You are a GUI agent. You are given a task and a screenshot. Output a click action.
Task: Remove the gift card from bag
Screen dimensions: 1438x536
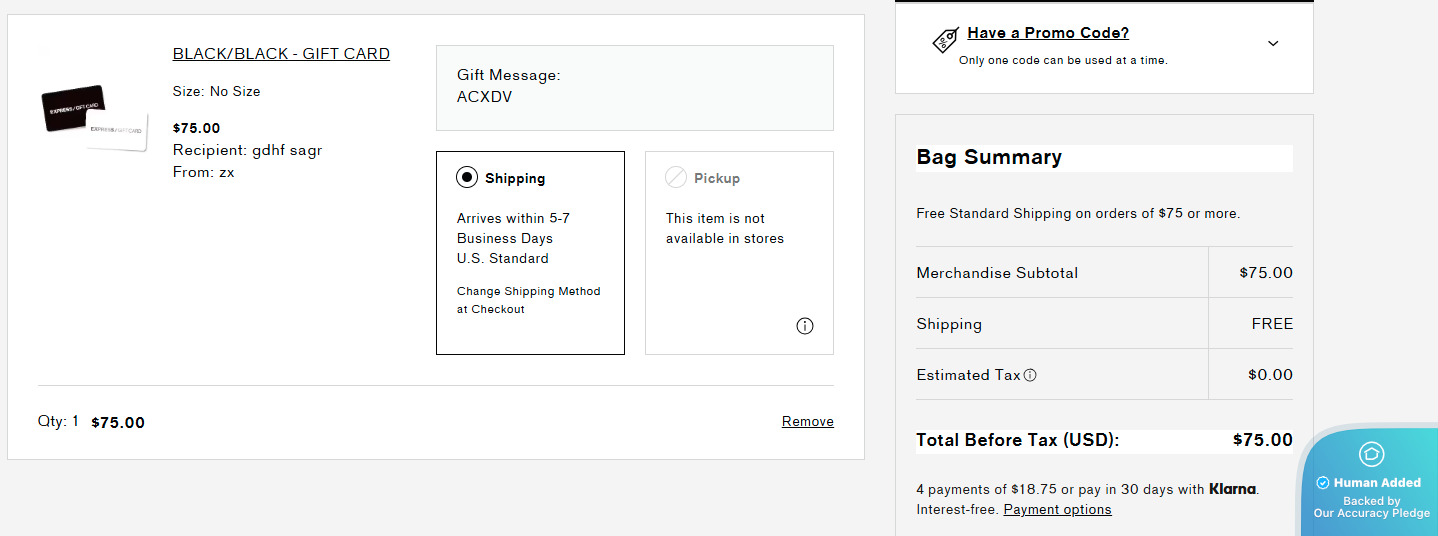807,422
